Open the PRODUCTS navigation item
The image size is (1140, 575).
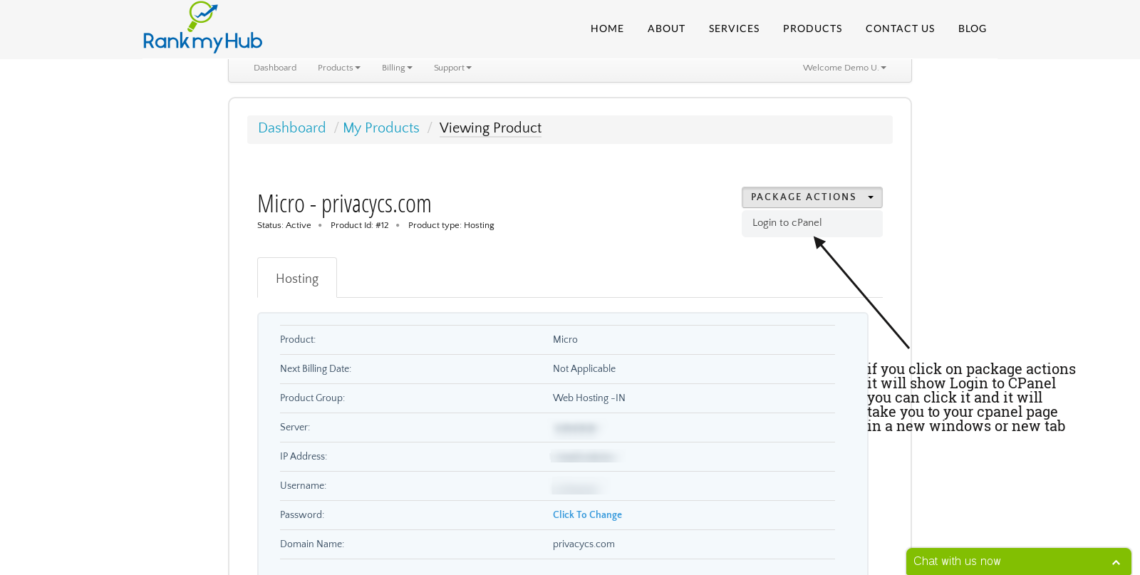point(812,29)
